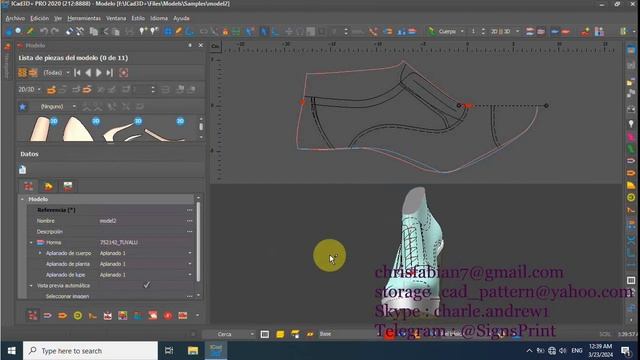Screen dimensions: 640x360
Task: Click the Redo arrow in the top toolbar
Action: [x=55, y=31]
